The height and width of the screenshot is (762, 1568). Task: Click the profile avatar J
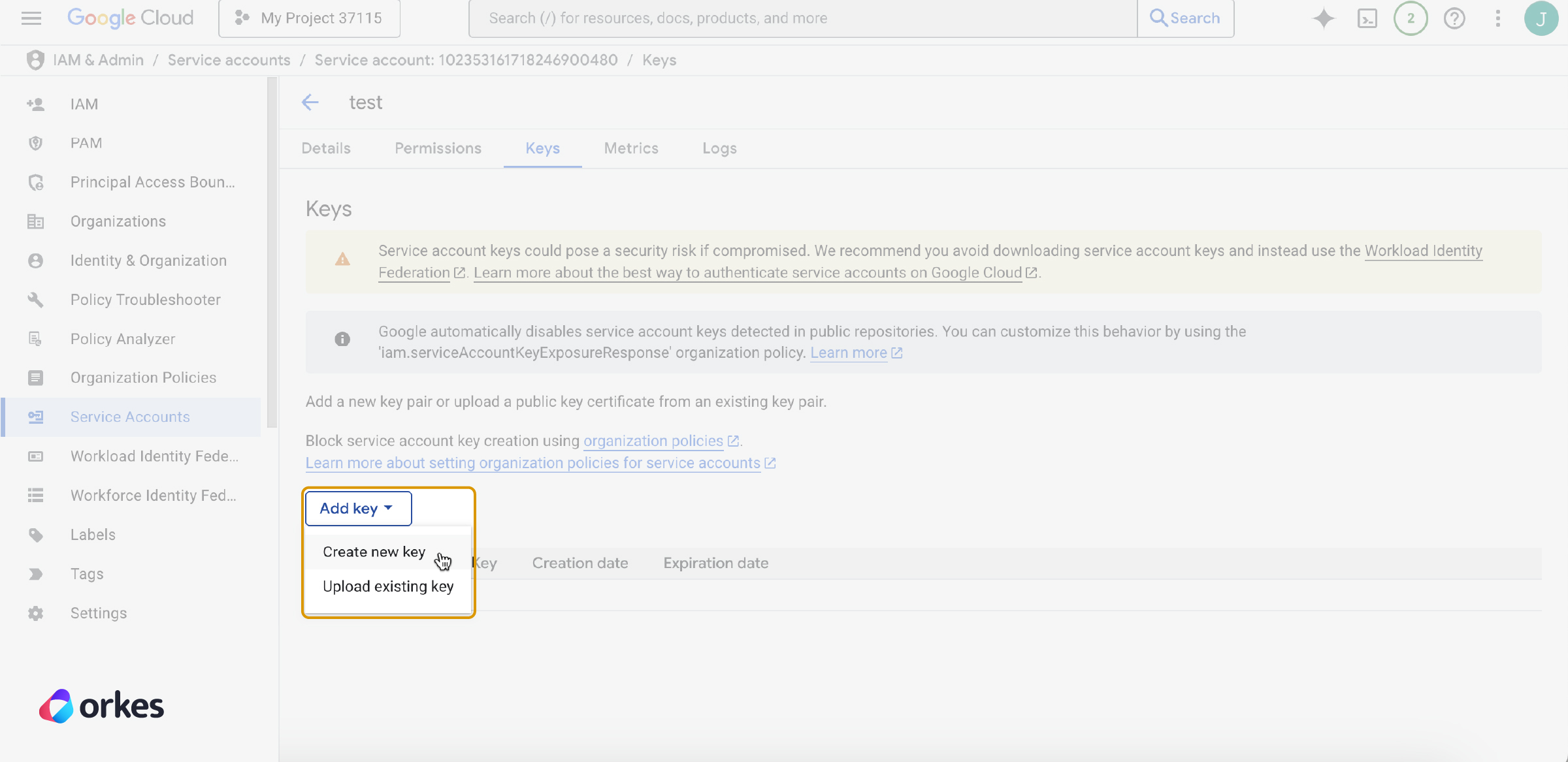[x=1541, y=18]
